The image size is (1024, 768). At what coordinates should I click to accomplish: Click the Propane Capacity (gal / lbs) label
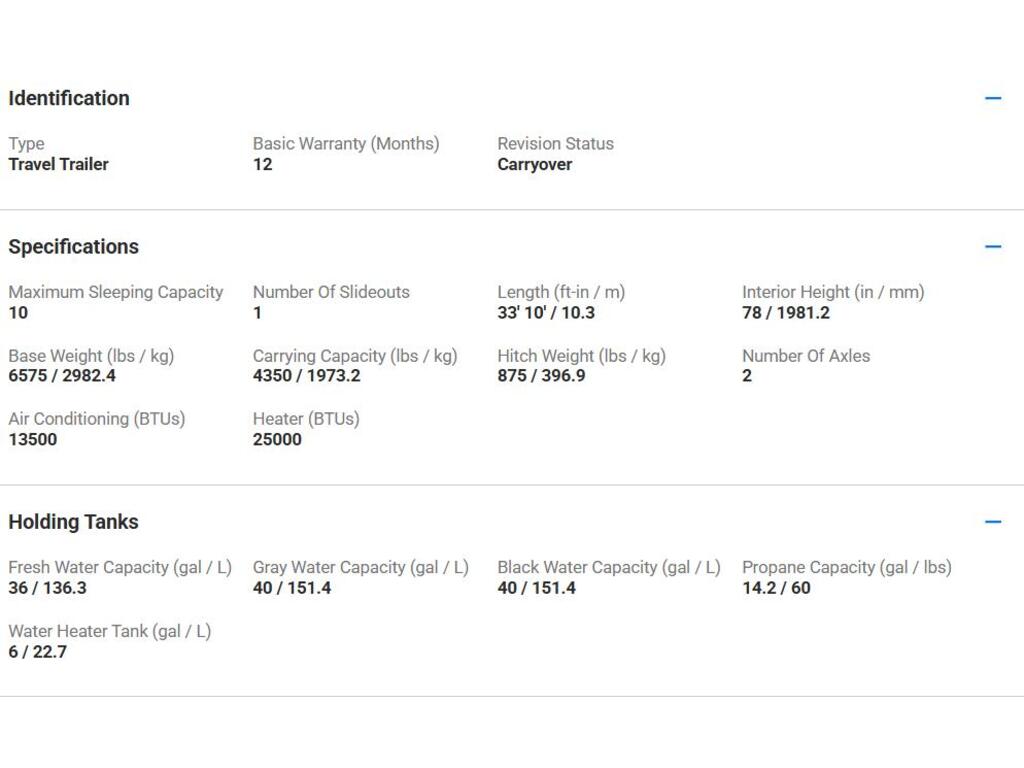(x=847, y=567)
